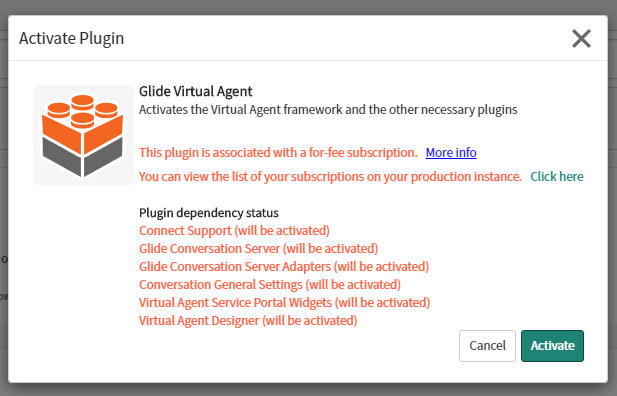Close the Activate Plugin dialog with X
Image resolution: width=617 pixels, height=396 pixels.
[x=581, y=39]
